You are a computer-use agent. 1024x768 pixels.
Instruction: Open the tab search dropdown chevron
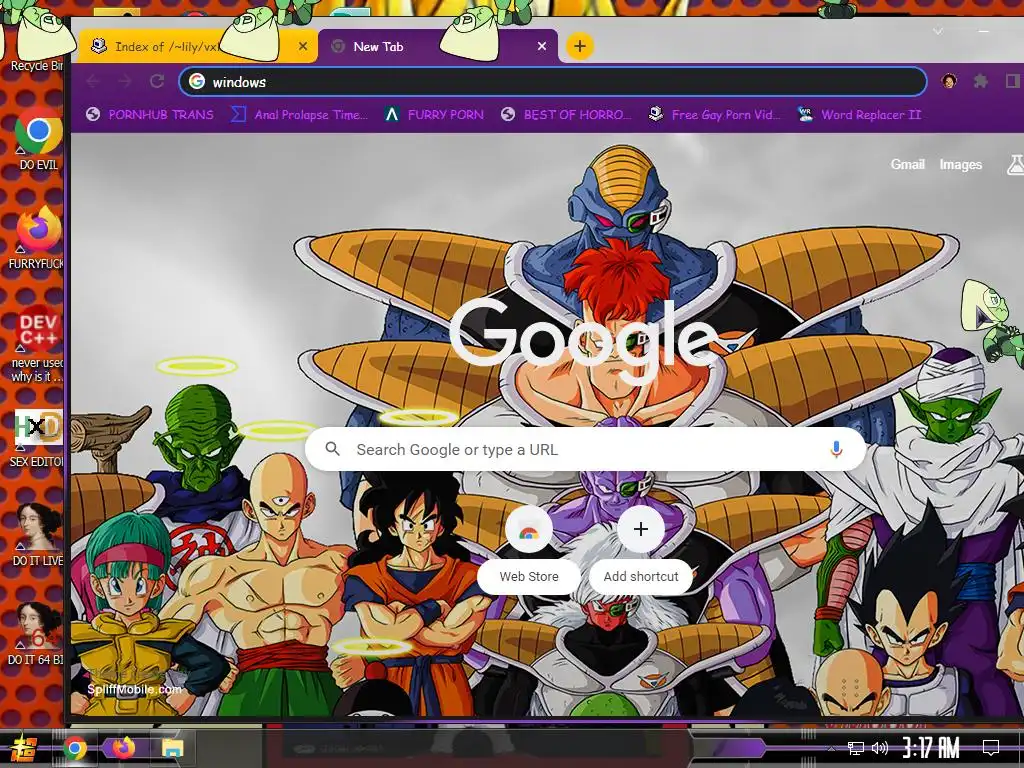pos(938,31)
